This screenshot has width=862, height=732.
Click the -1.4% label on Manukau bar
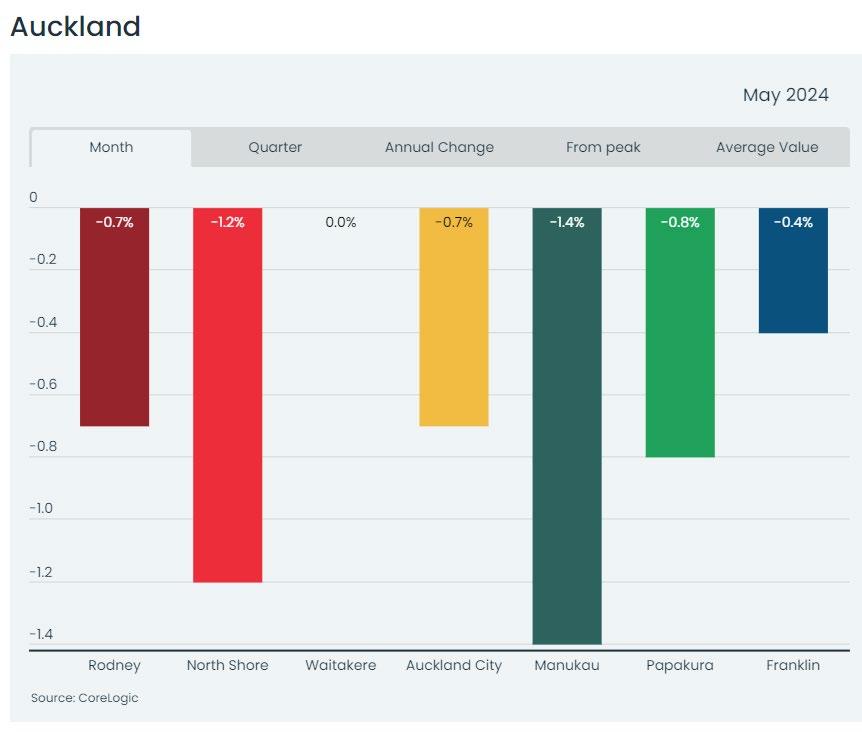click(567, 222)
